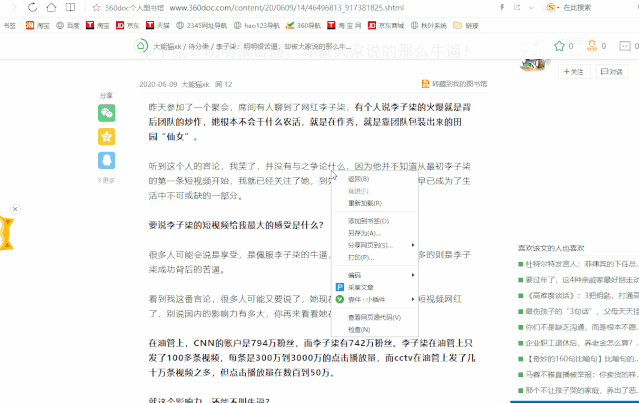Open the 天猫 bookmark
This screenshot has height=403, width=639.
158,25
